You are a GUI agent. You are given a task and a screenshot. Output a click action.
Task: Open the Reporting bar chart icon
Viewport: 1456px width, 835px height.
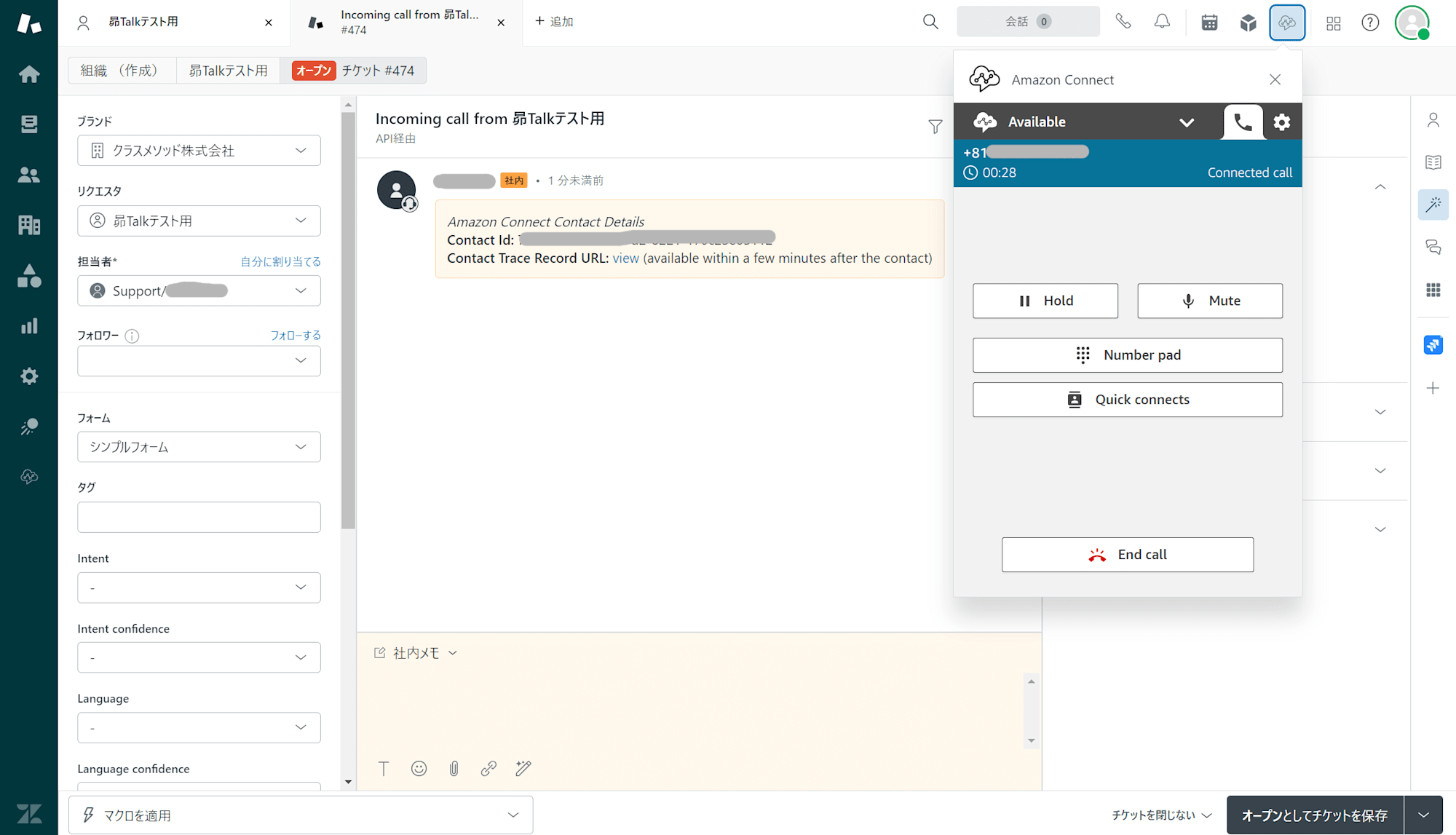[x=29, y=325]
